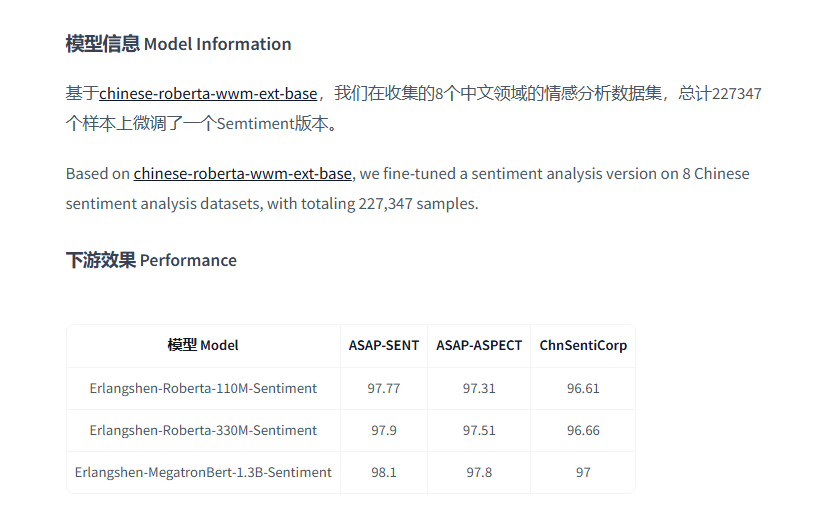Image resolution: width=821 pixels, height=517 pixels.
Task: Click the Performance heading
Action: point(151,260)
